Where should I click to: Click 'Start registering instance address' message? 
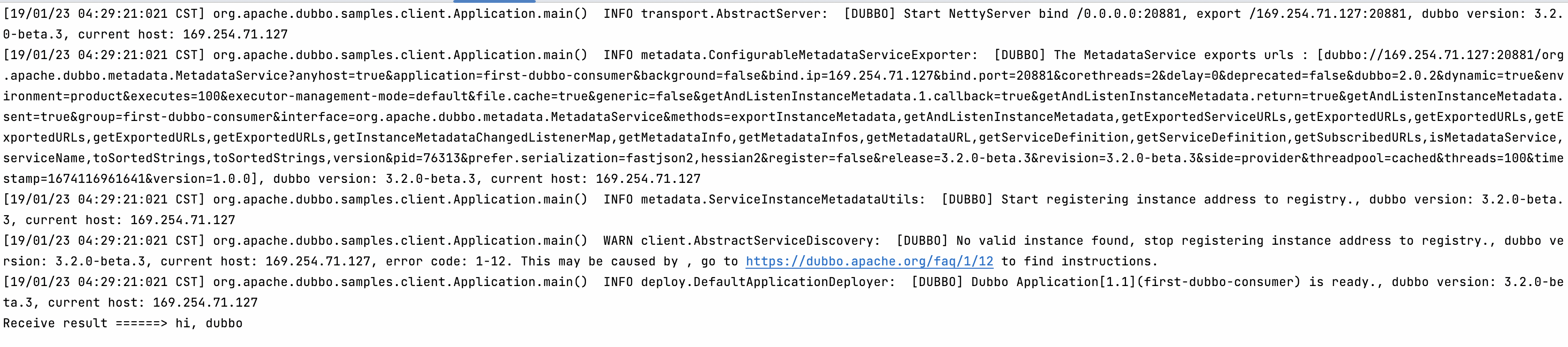(1130, 199)
